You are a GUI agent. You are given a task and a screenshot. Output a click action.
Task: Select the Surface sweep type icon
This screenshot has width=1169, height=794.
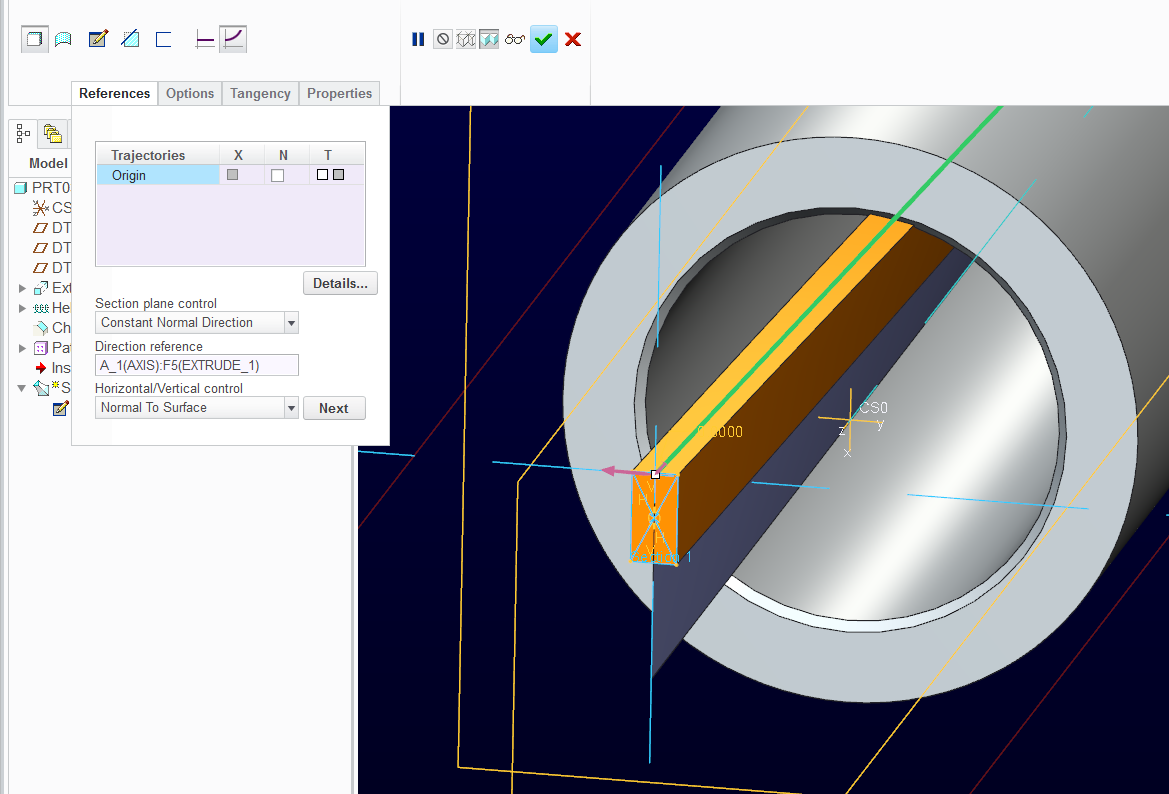pyautogui.click(x=62, y=38)
